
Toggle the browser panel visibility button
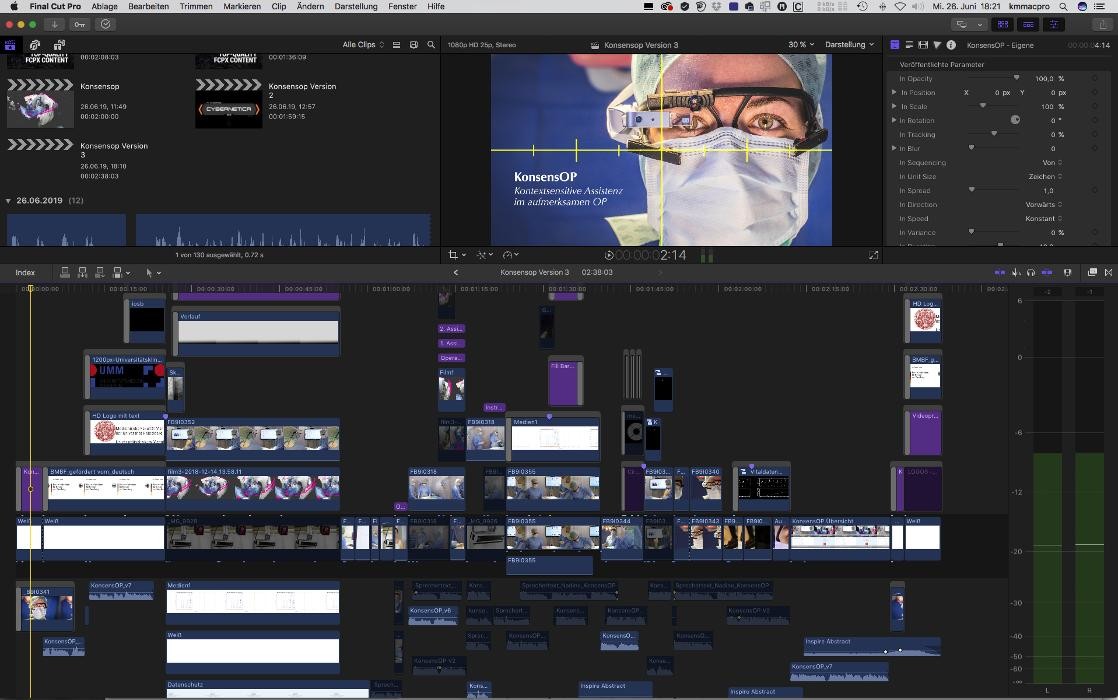click(x=1002, y=24)
